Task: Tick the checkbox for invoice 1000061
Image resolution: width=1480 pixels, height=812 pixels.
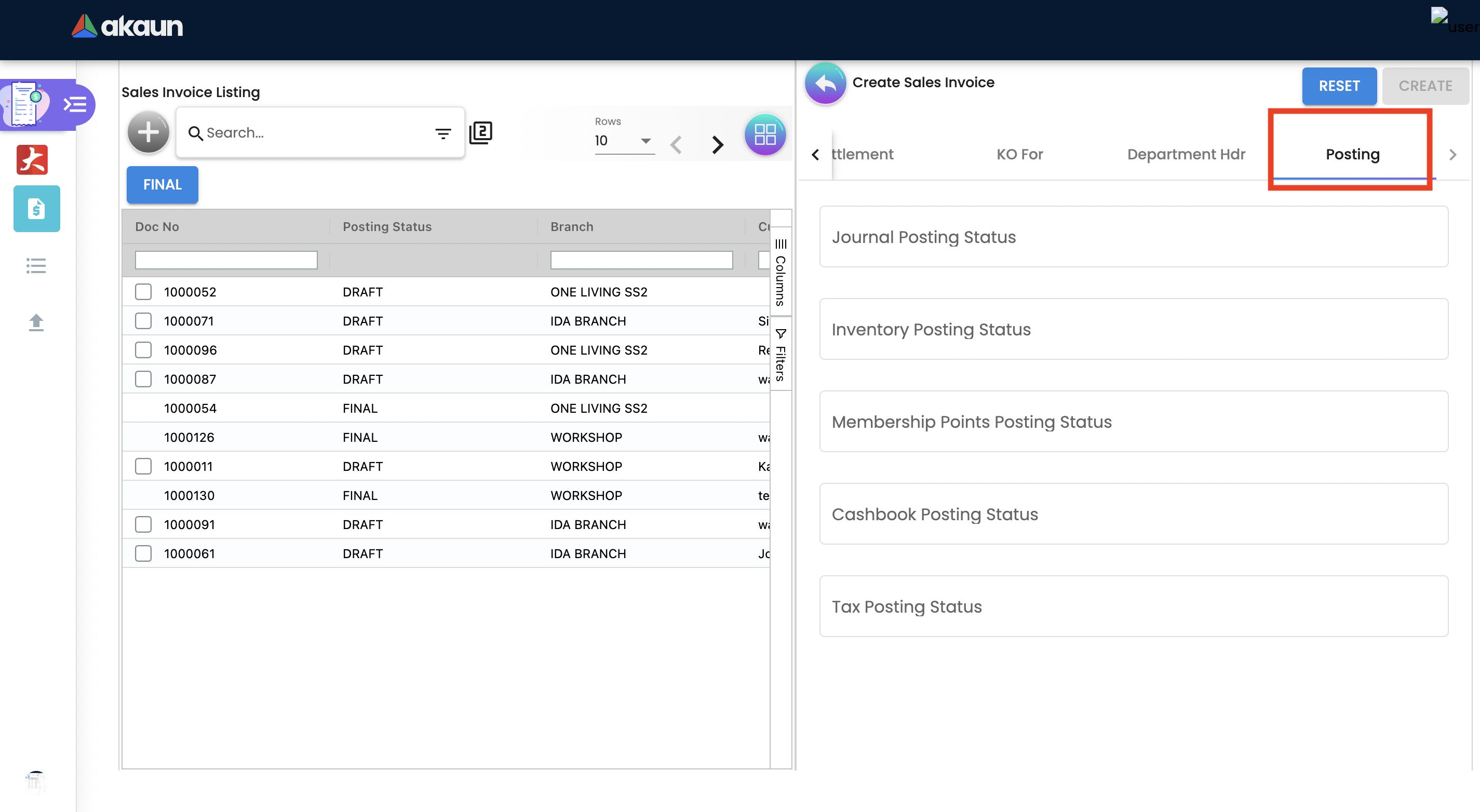Action: 143,553
